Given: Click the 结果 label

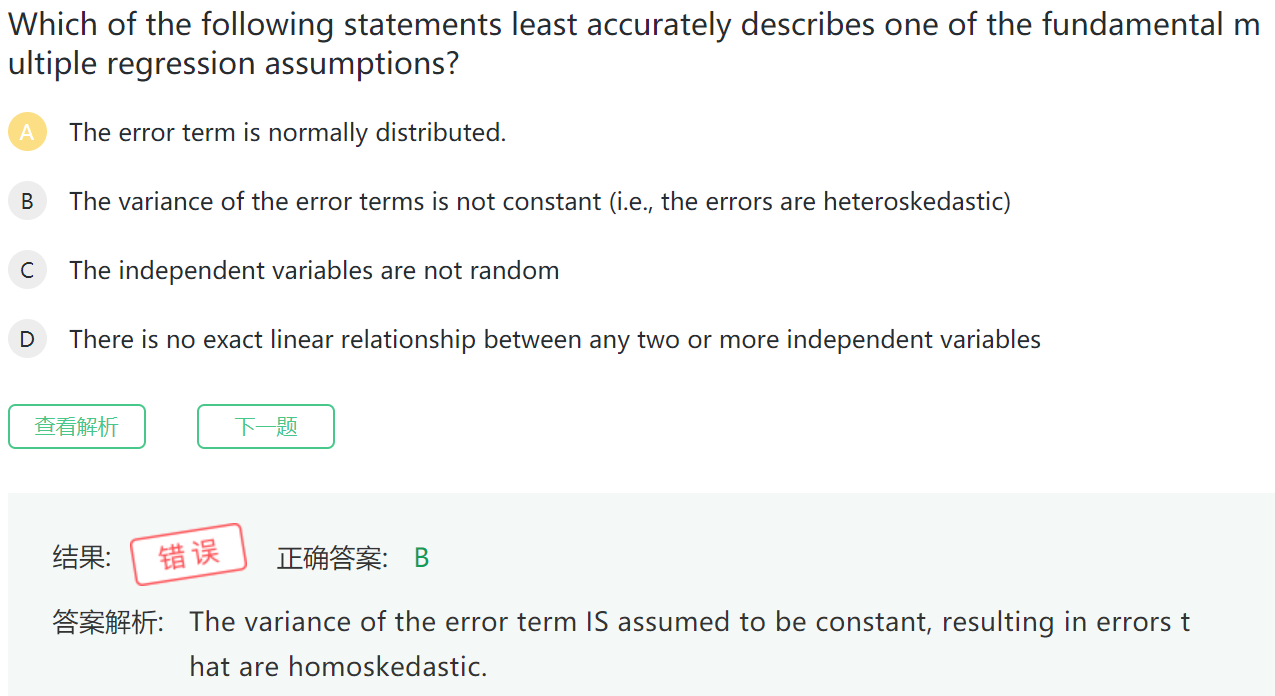Looking at the screenshot, I should point(82,557).
